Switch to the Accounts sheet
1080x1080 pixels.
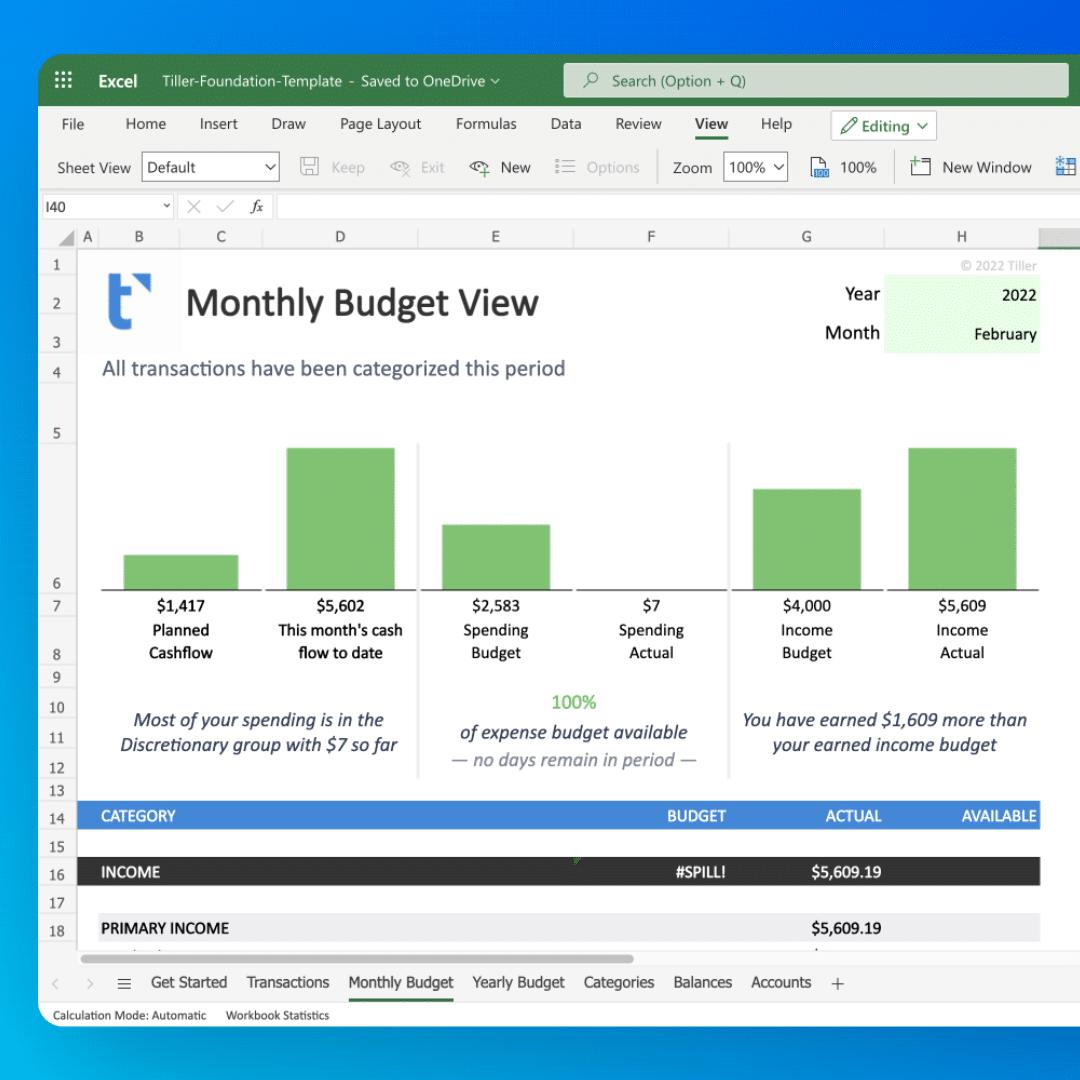[781, 983]
